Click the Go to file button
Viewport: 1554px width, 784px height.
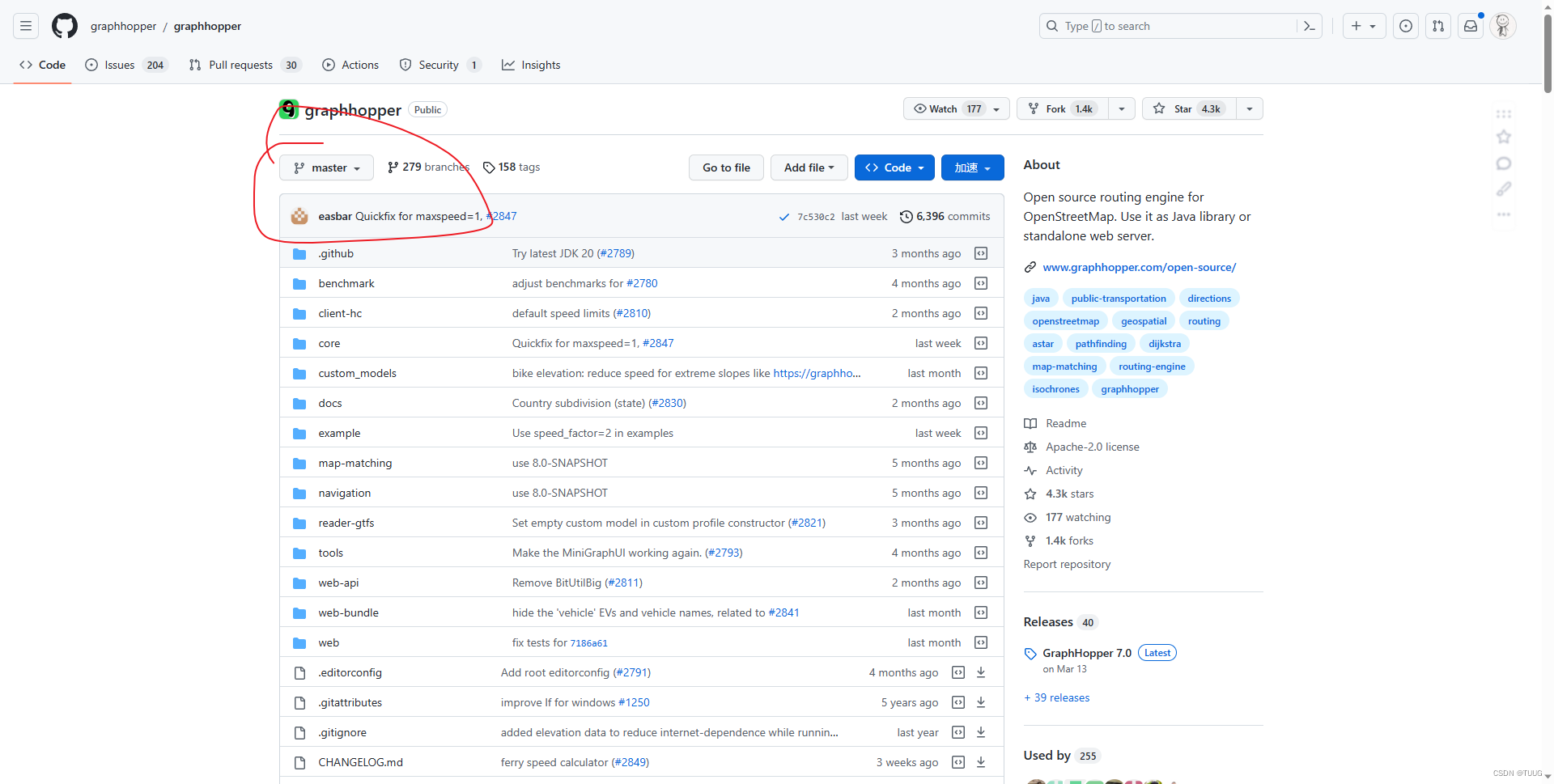click(x=726, y=167)
